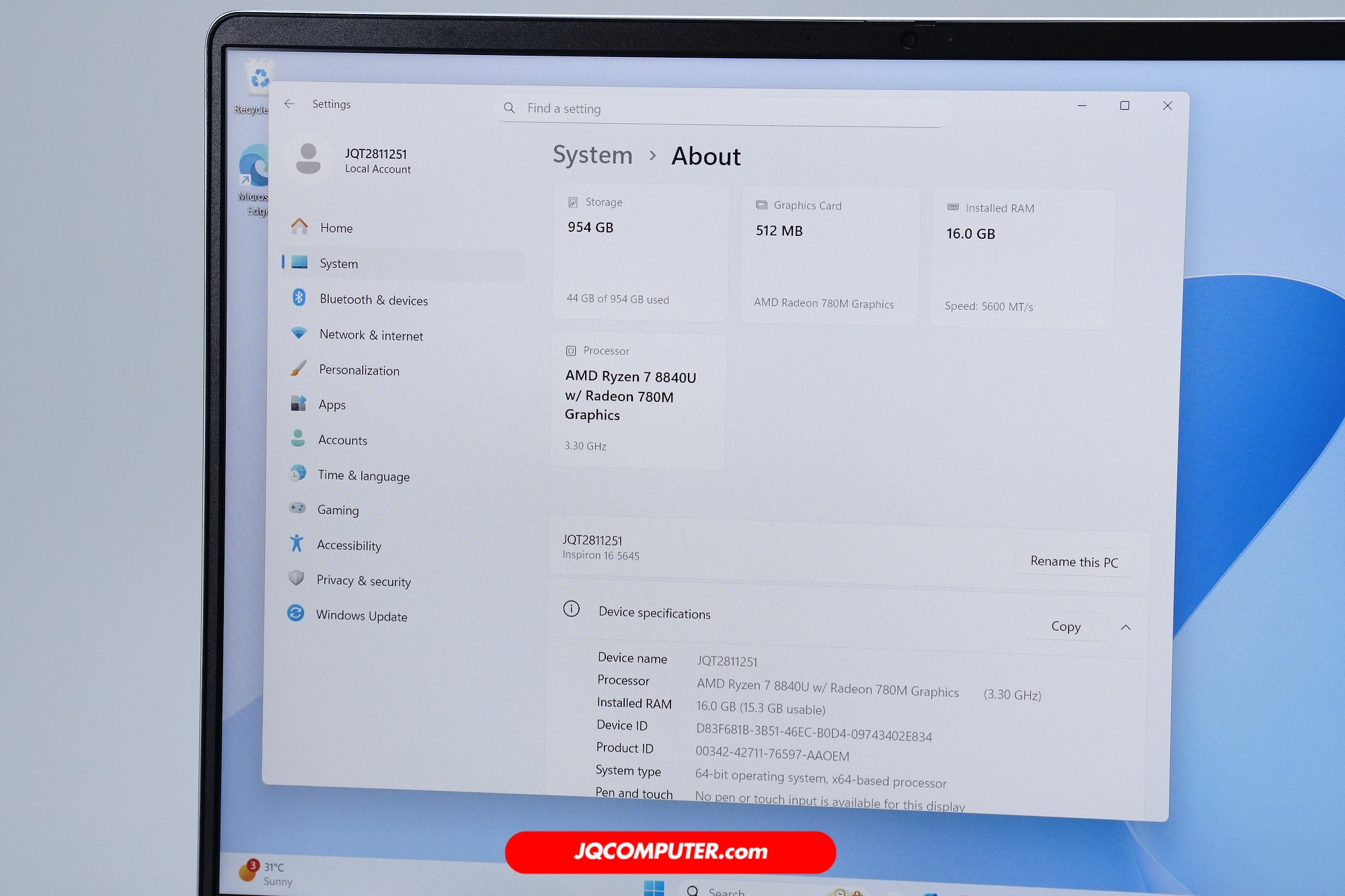Select Accounts in the sidebar
This screenshot has height=896, width=1345.
coord(342,440)
